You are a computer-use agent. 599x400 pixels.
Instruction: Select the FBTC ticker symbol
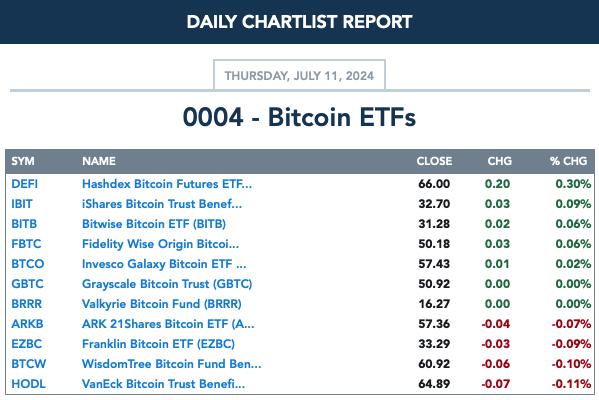tap(26, 244)
